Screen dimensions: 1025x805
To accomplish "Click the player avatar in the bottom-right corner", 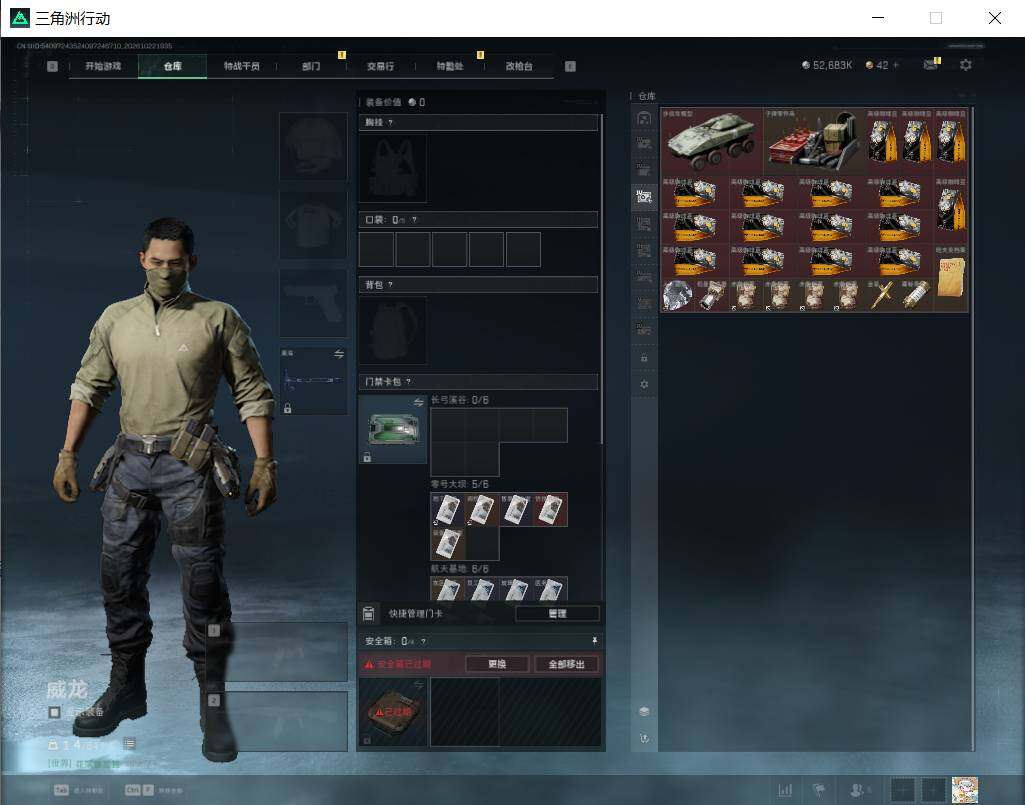I will click(965, 790).
